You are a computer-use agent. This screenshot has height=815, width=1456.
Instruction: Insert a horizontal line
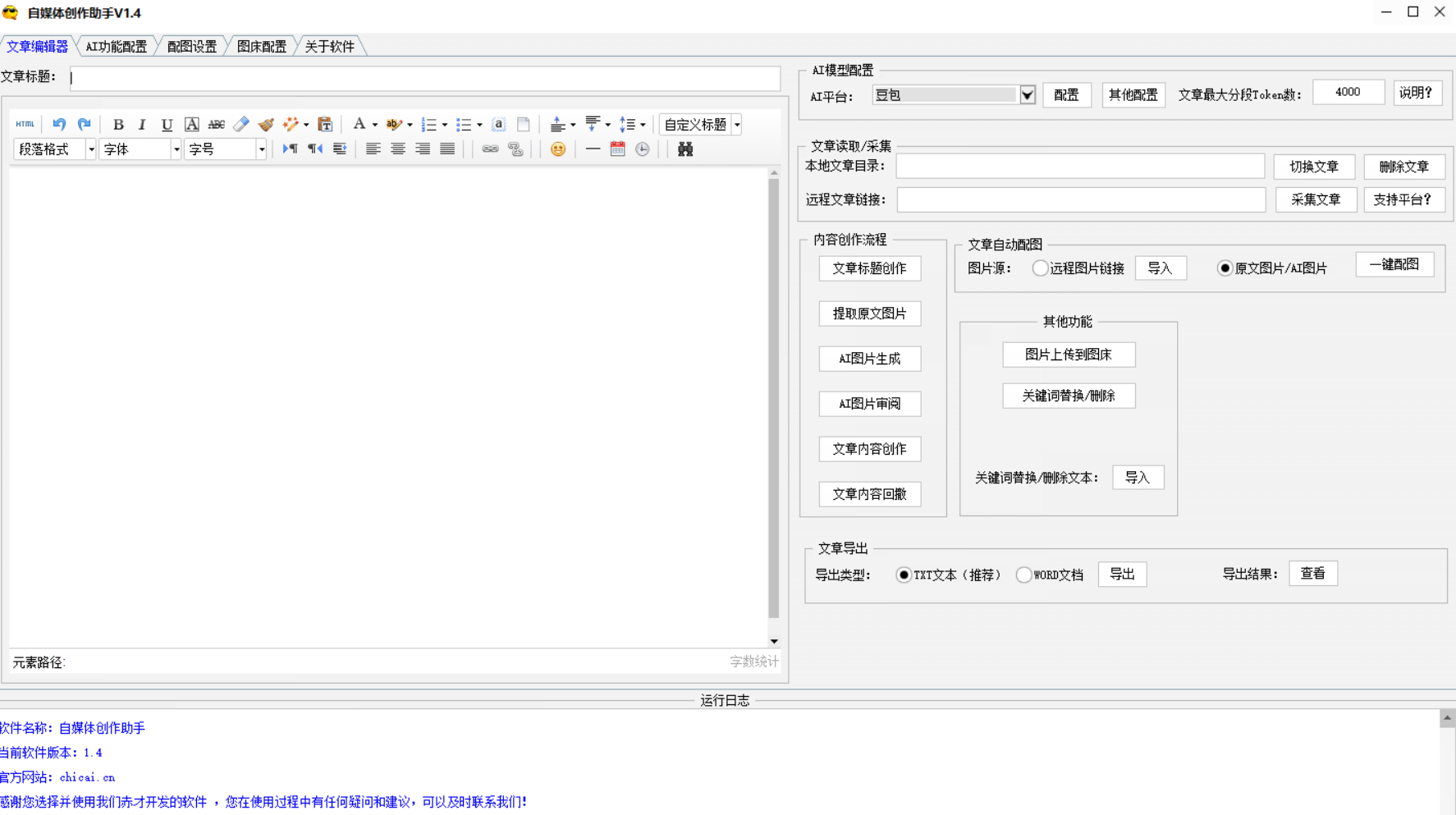tap(593, 149)
